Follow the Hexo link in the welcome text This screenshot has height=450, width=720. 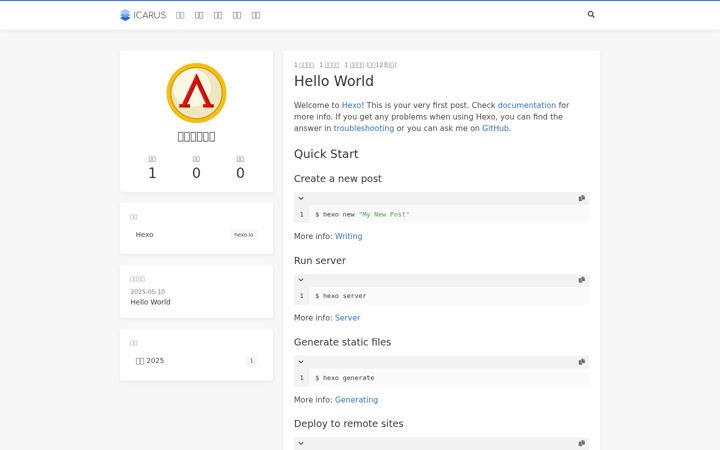[x=351, y=105]
